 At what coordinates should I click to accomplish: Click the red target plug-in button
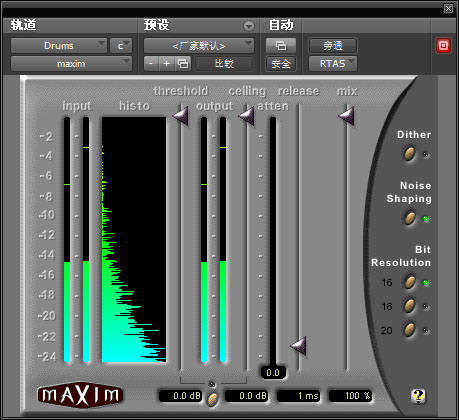pyautogui.click(x=443, y=46)
